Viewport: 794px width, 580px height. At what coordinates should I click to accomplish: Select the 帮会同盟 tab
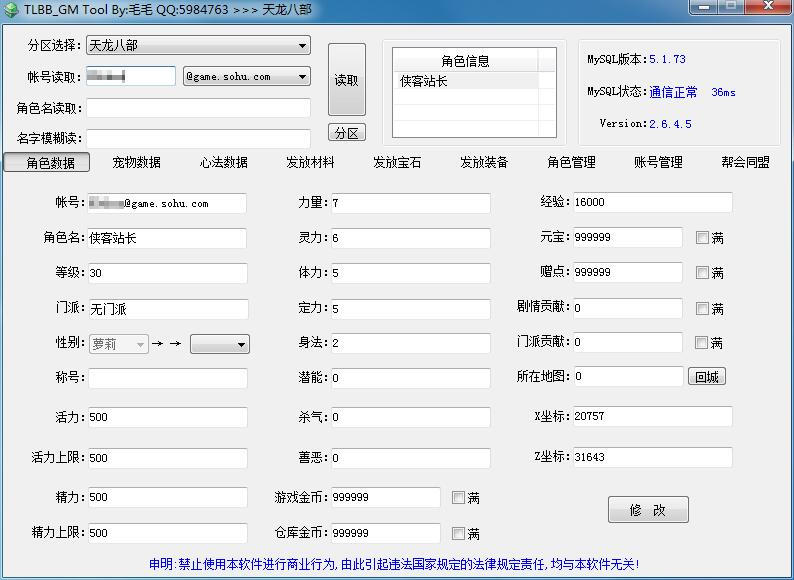(745, 163)
